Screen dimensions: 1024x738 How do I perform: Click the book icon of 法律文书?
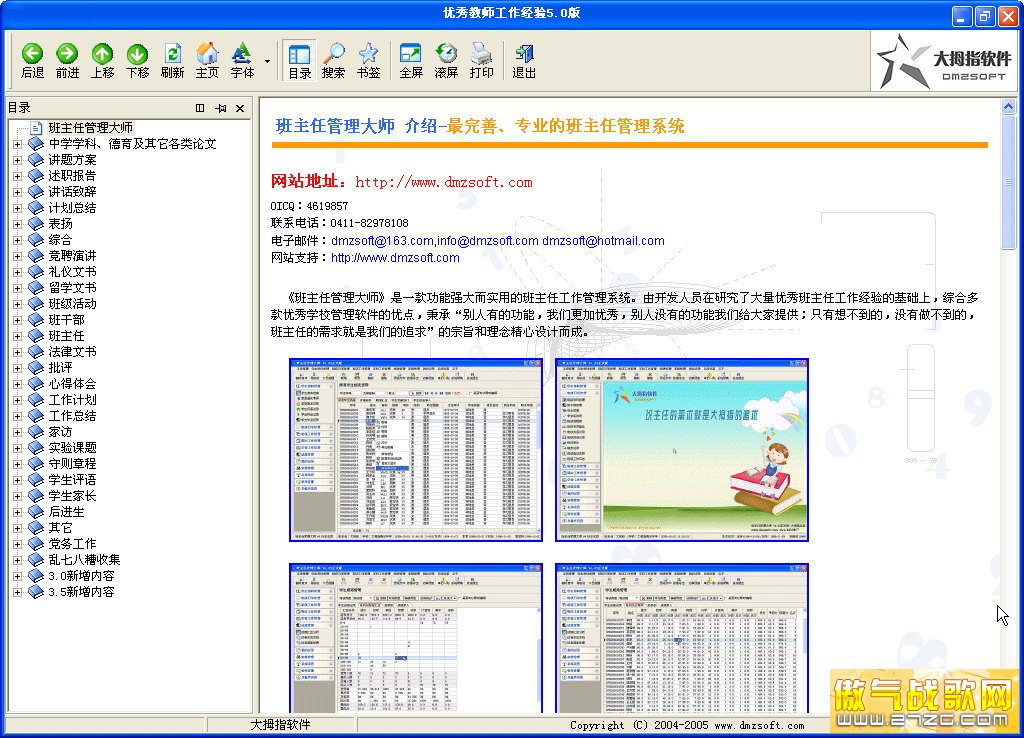[x=36, y=352]
